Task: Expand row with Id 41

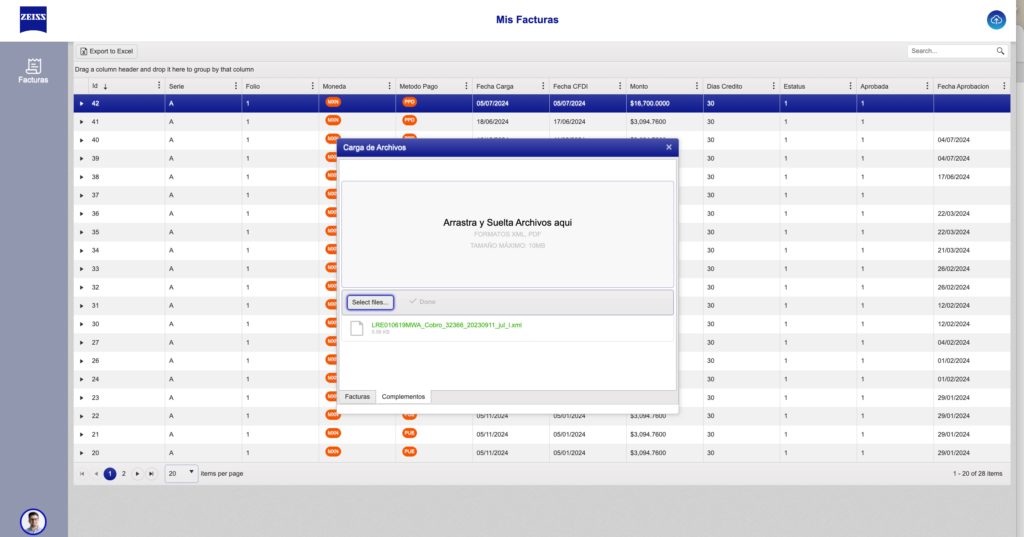Action: click(x=82, y=121)
